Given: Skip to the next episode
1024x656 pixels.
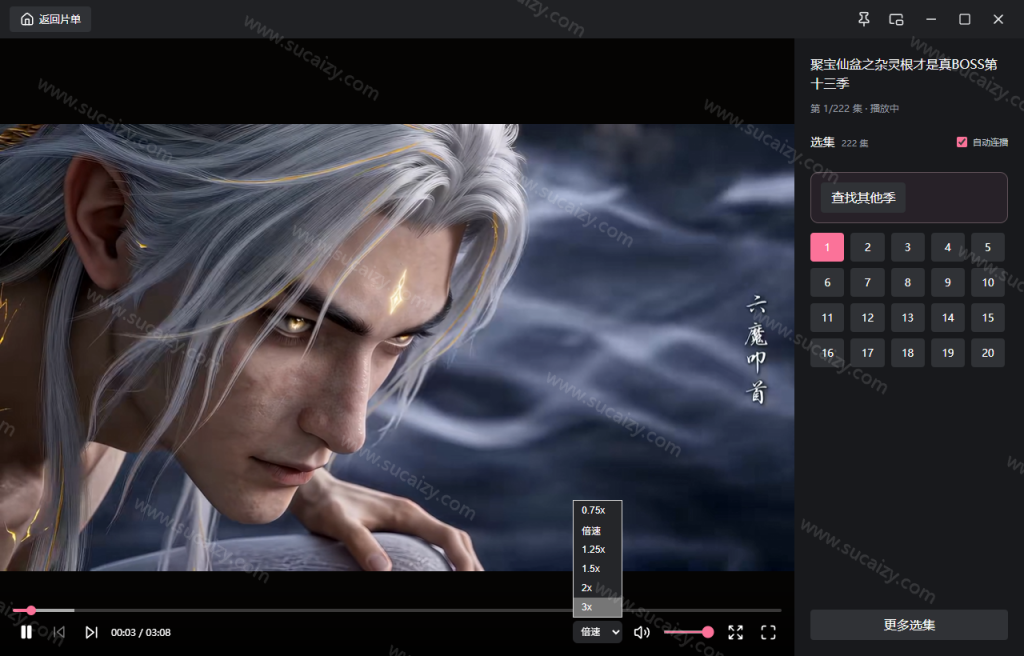Looking at the screenshot, I should (x=91, y=632).
